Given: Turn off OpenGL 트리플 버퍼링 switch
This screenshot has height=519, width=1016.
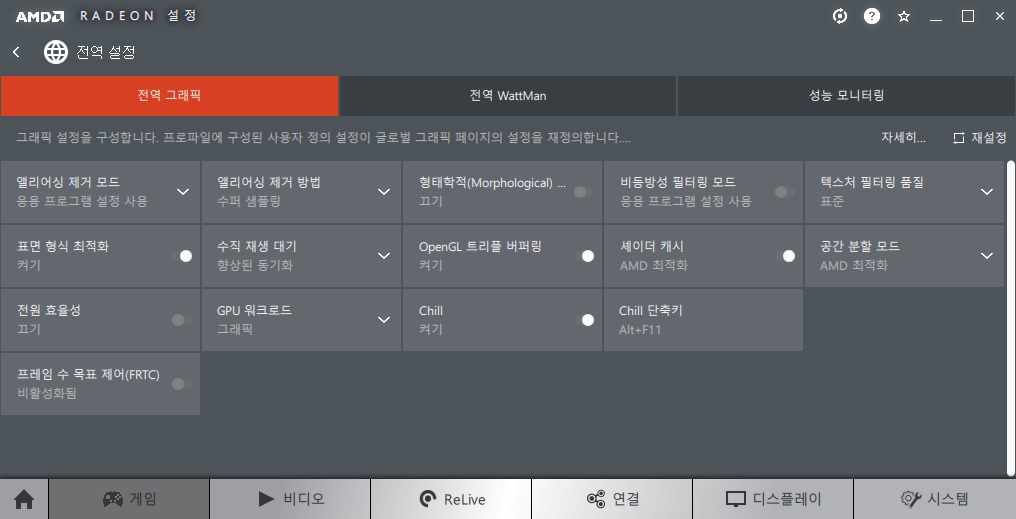Looking at the screenshot, I should (583, 256).
